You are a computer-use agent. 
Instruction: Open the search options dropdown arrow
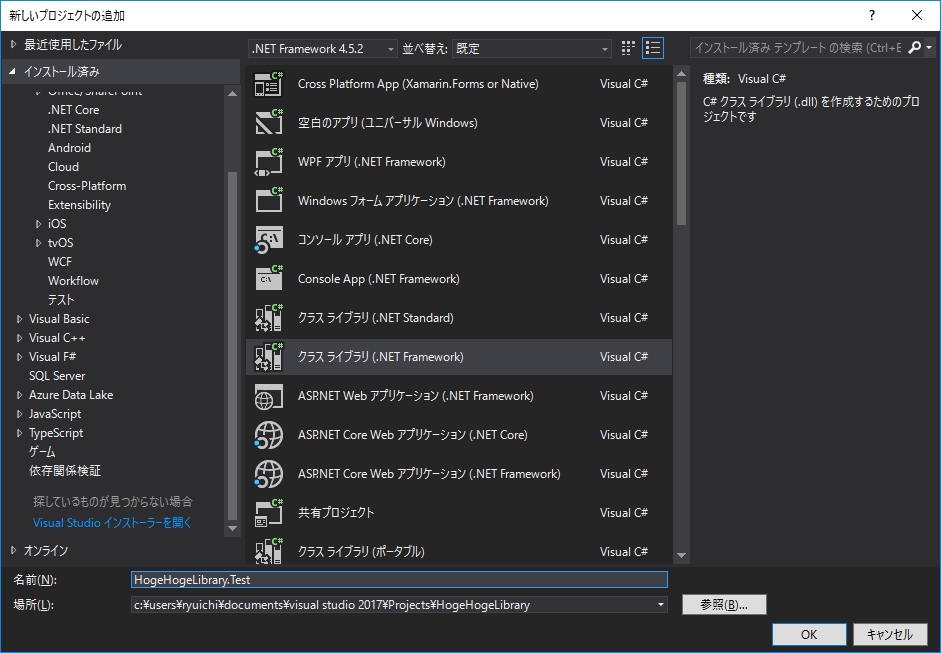point(929,47)
